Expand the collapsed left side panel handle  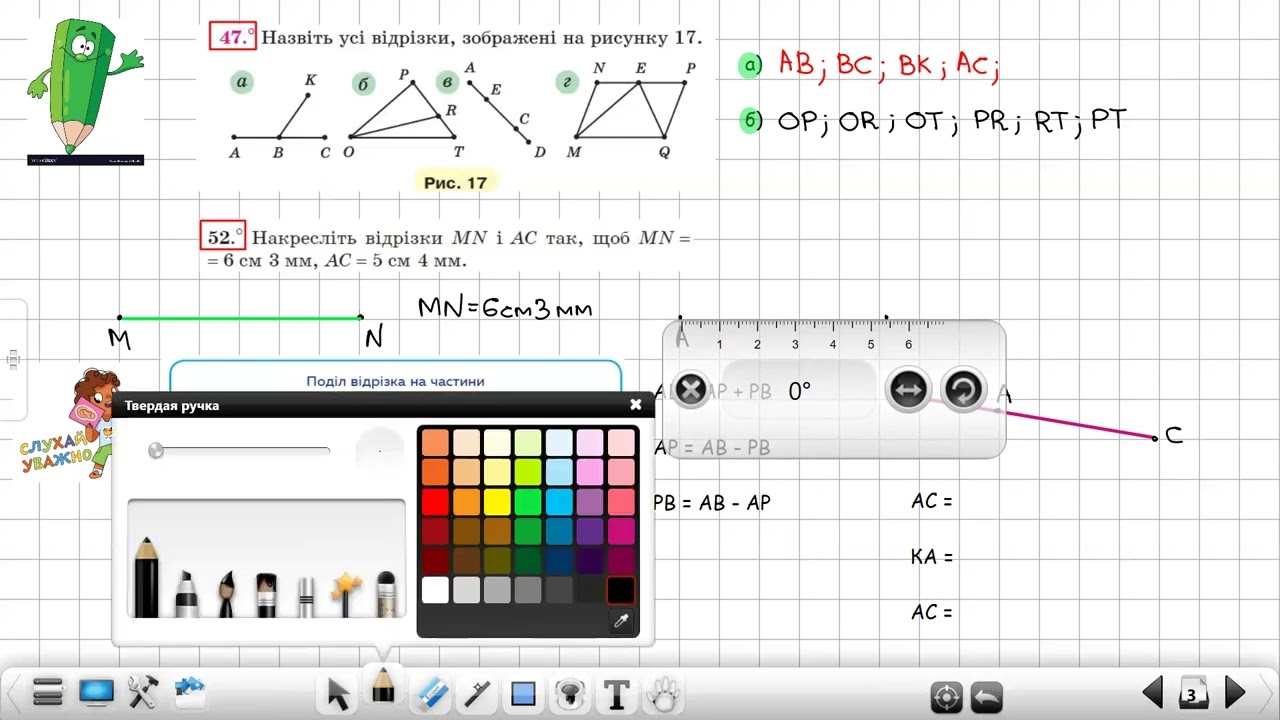click(x=13, y=360)
